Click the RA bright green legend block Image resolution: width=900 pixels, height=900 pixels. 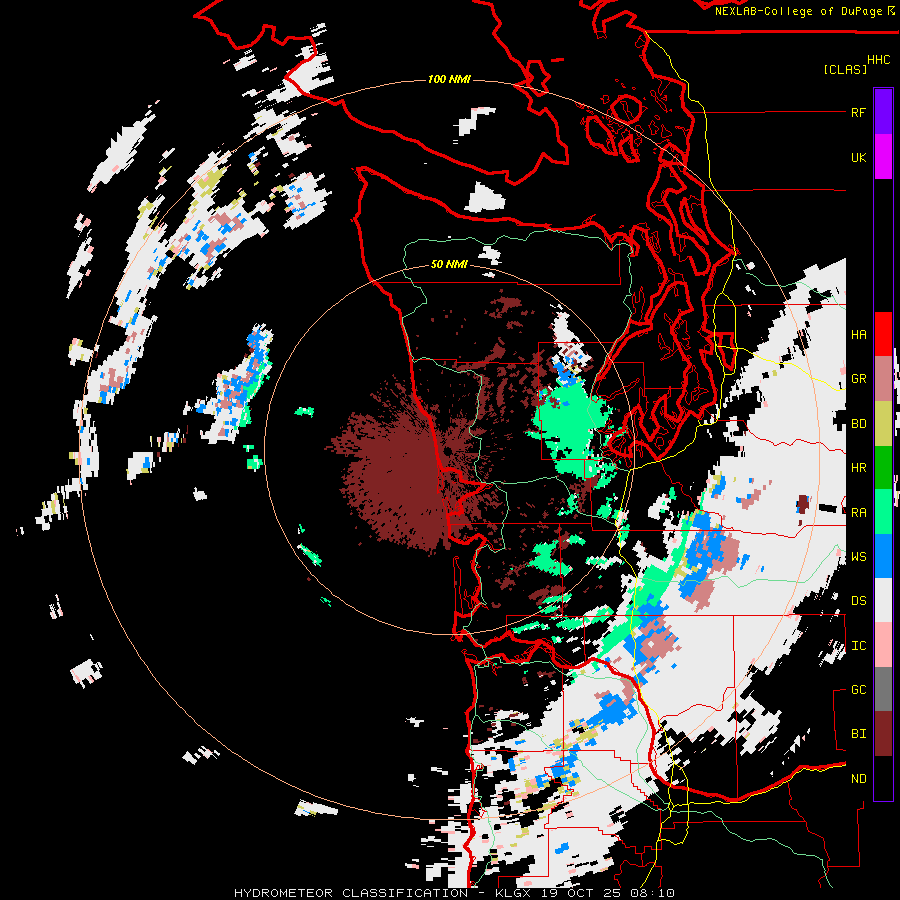[883, 512]
